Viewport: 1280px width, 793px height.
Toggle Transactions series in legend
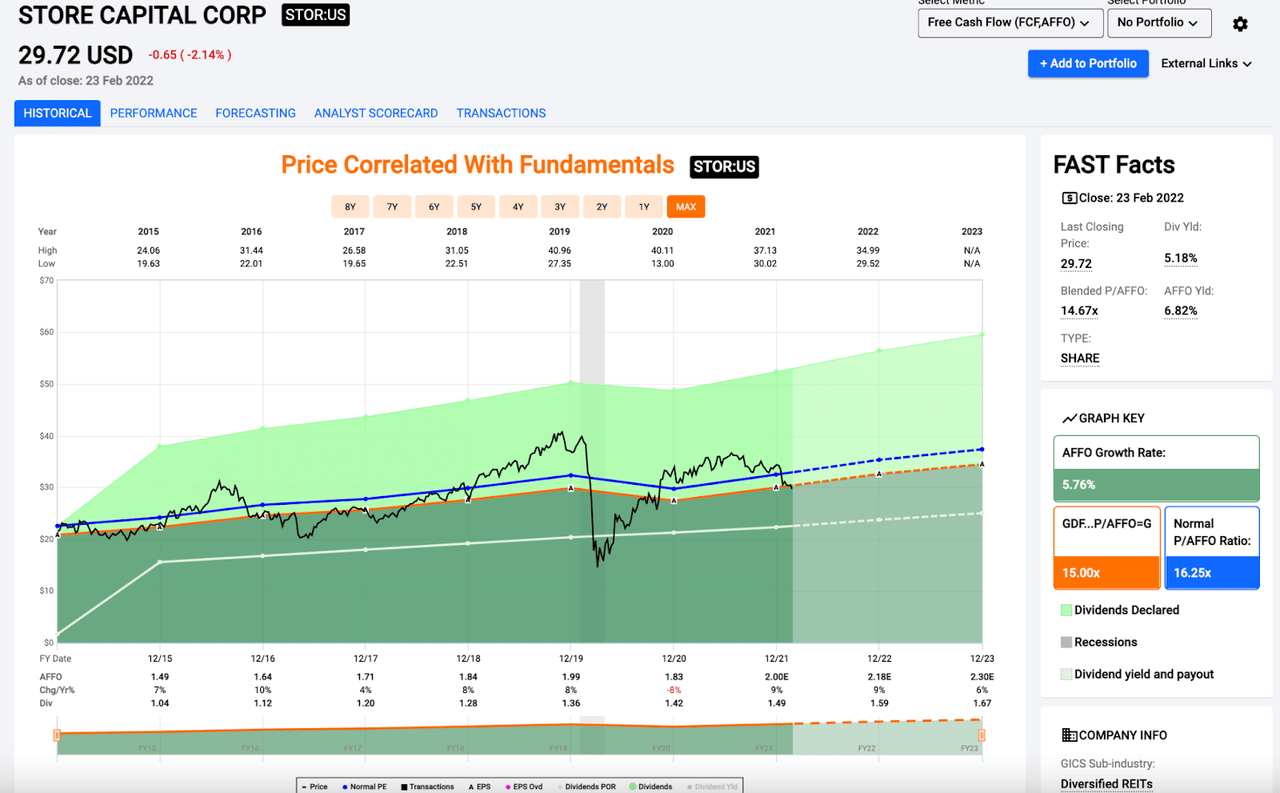pyautogui.click(x=427, y=787)
